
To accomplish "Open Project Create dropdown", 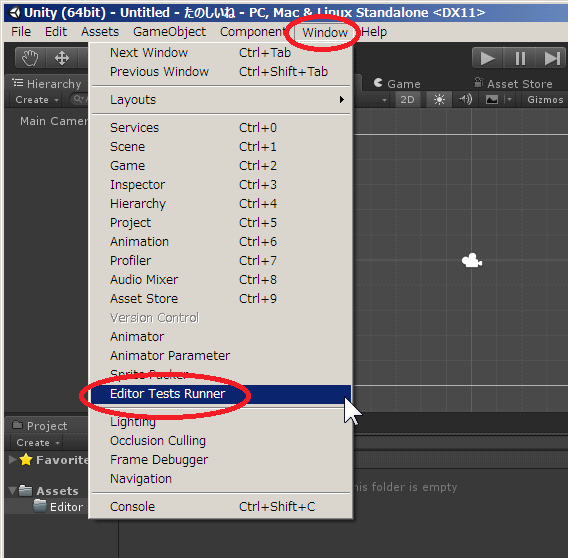I will tap(38, 442).
